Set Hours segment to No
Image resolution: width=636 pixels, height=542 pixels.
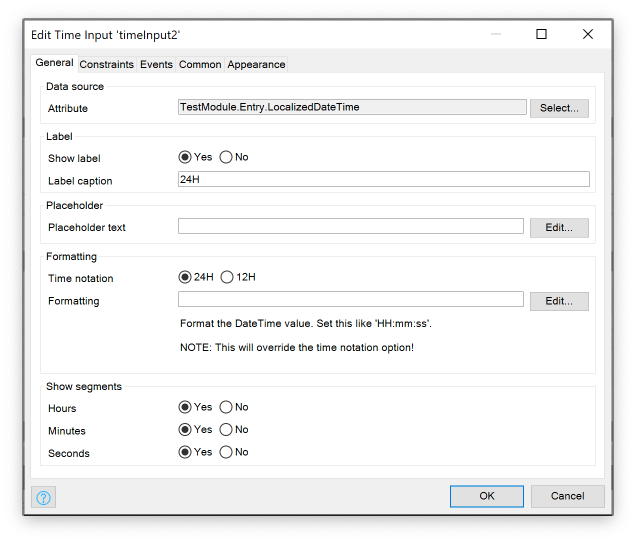226,408
